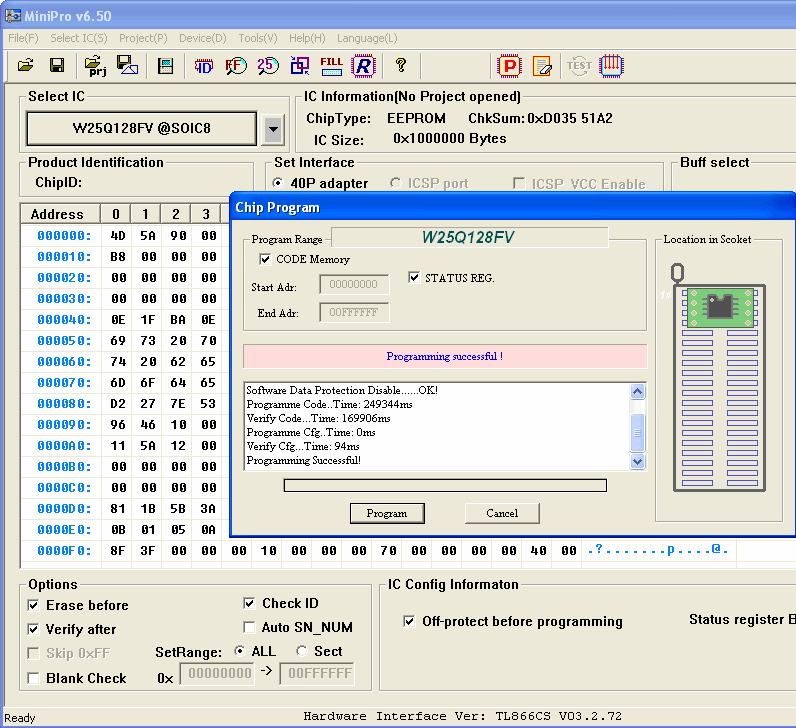Select the Sect range radio button
Image resolution: width=796 pixels, height=728 pixels.
click(x=302, y=651)
